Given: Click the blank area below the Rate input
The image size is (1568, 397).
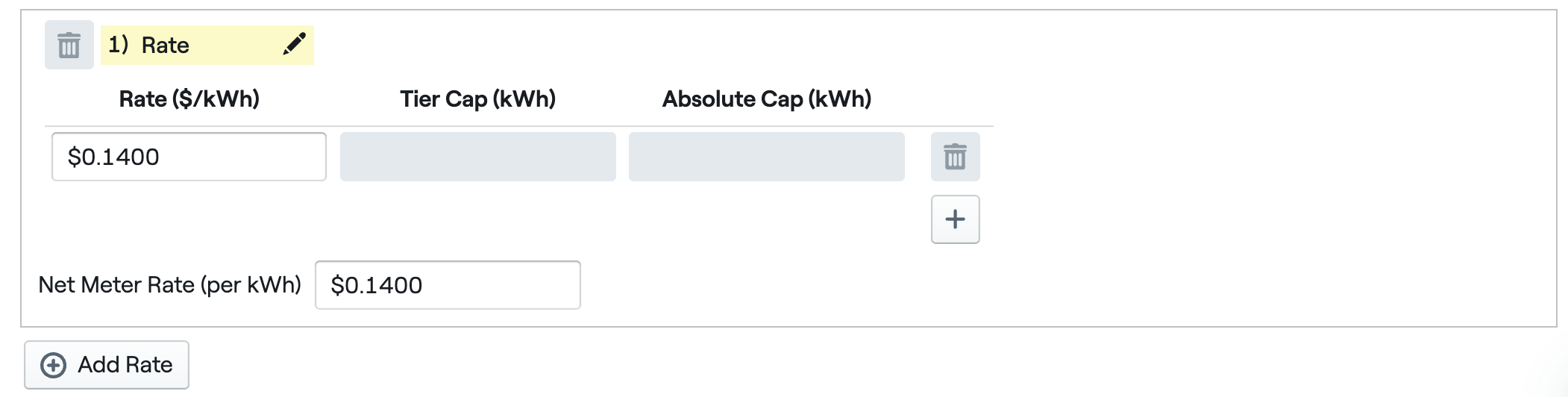Looking at the screenshot, I should [x=189, y=220].
